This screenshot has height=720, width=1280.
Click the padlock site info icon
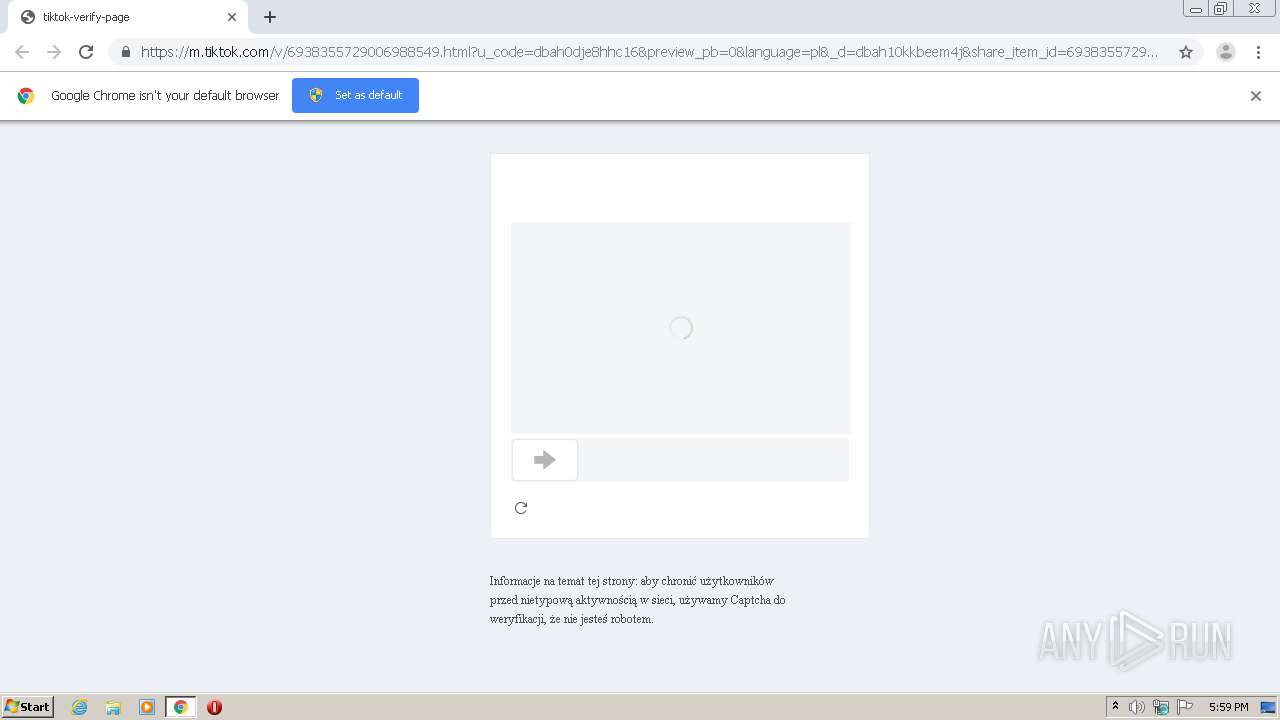click(126, 52)
